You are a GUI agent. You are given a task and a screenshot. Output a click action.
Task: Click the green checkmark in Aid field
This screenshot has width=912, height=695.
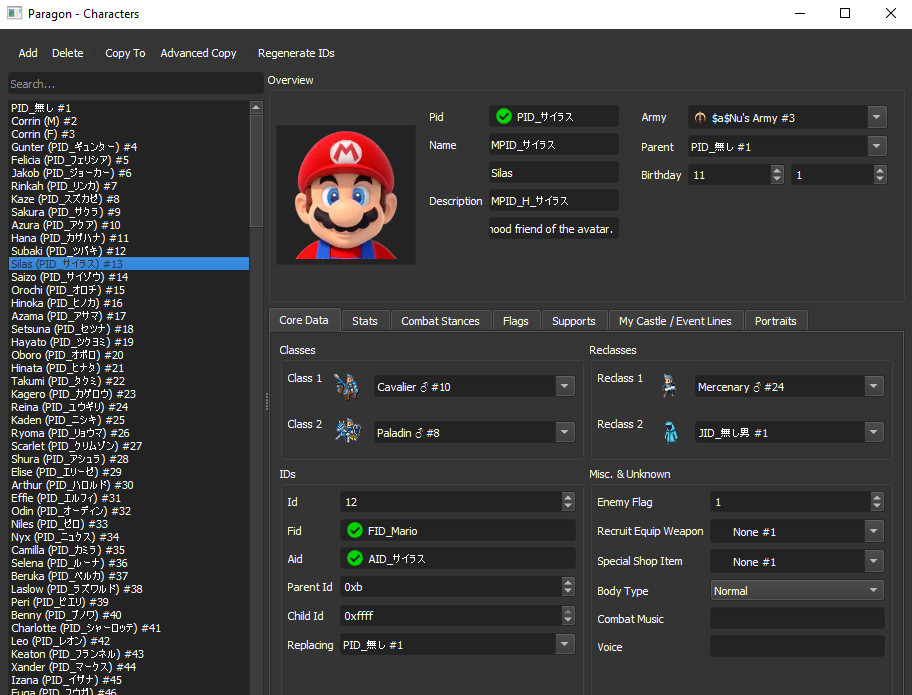coord(354,559)
